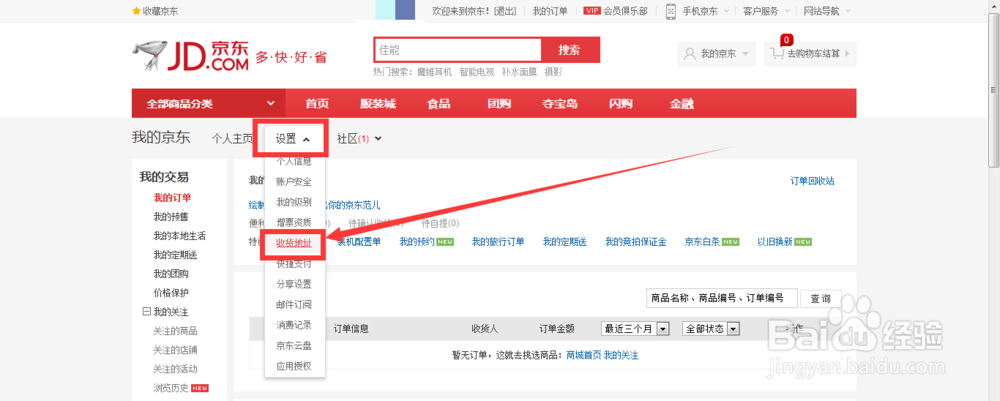The width and height of the screenshot is (1000, 401).
Task: Click the 商城首页 link
Action: [x=584, y=355]
